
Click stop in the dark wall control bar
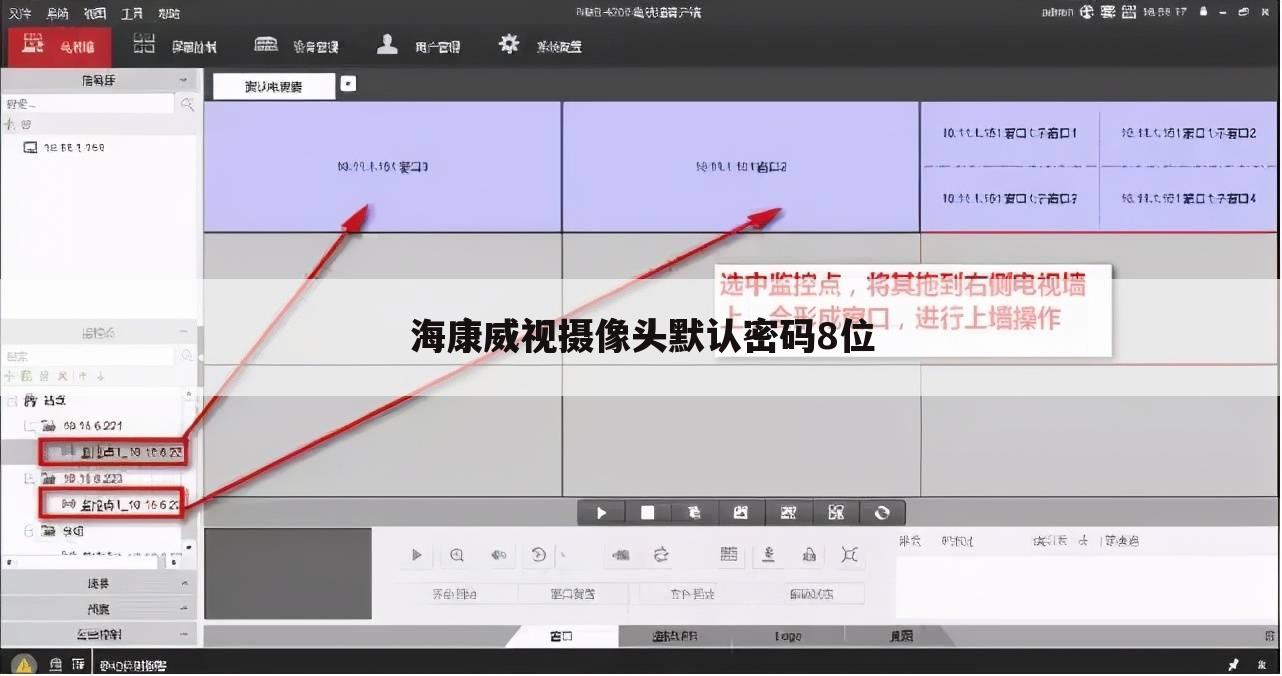[648, 513]
